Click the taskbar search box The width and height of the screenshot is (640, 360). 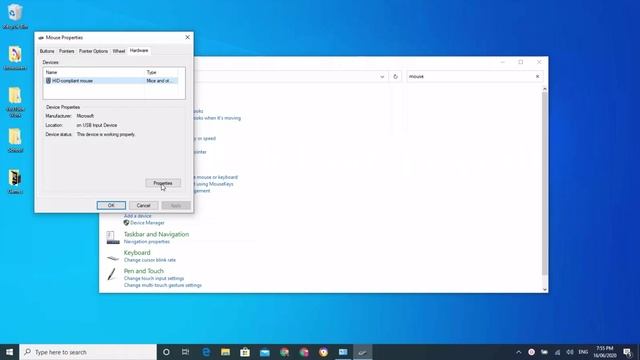88,352
